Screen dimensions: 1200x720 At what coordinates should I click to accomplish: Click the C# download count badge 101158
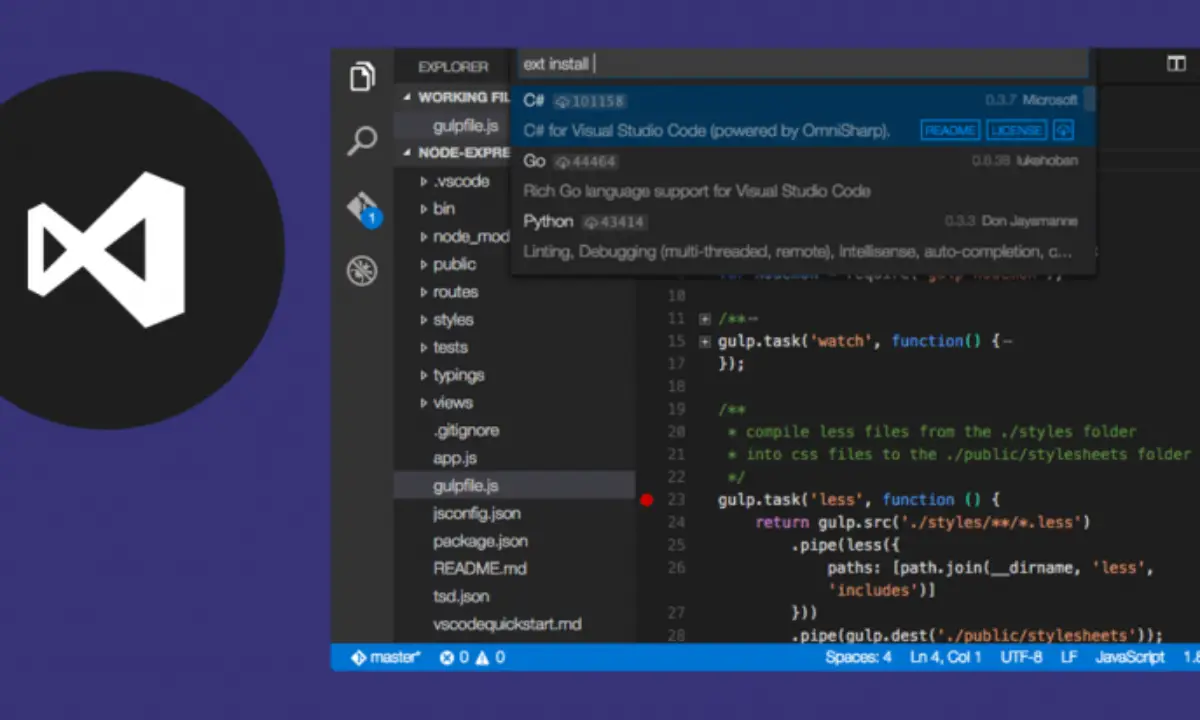[x=590, y=101]
